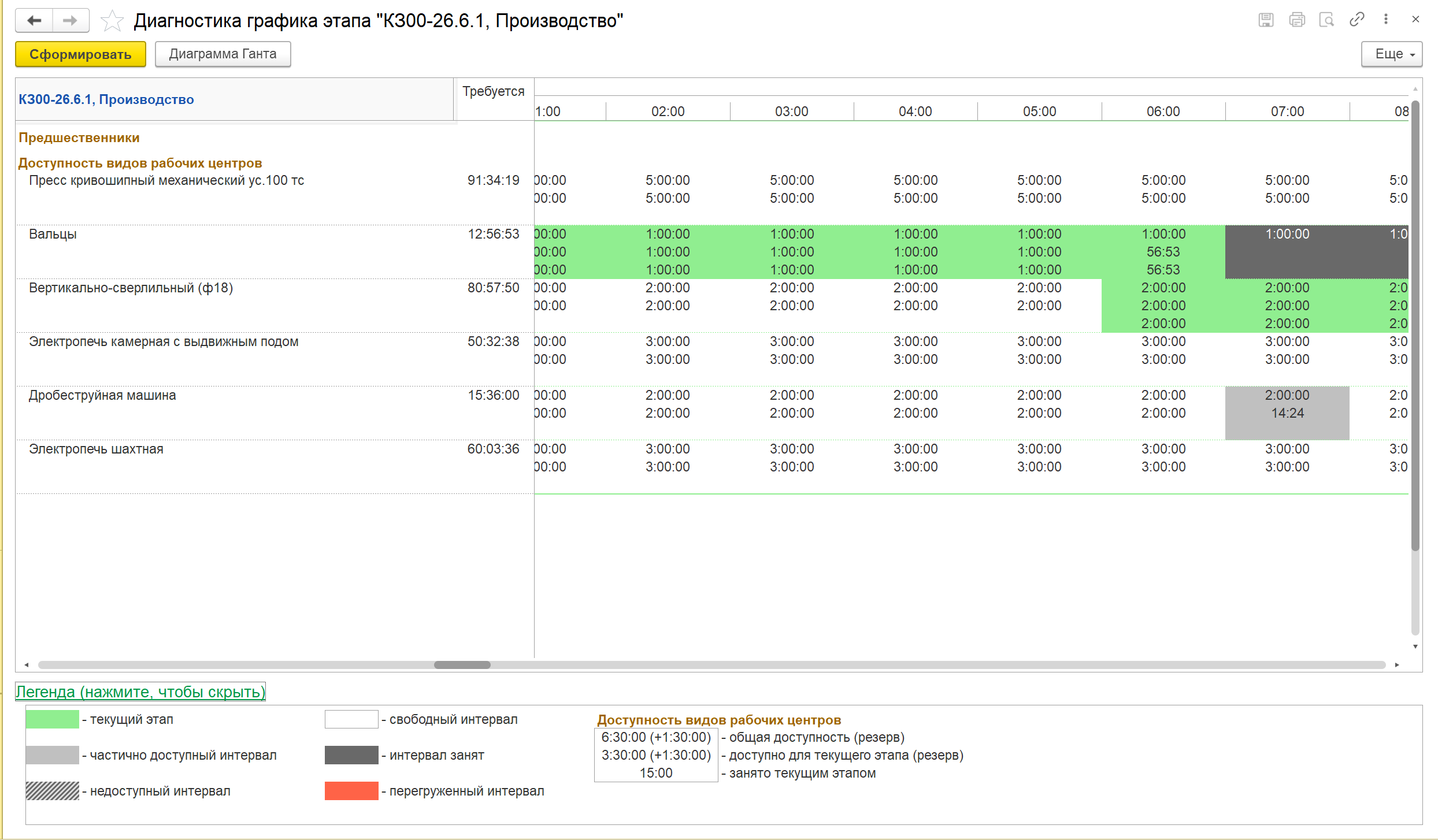Open Диаграмма Ганта view

223,54
